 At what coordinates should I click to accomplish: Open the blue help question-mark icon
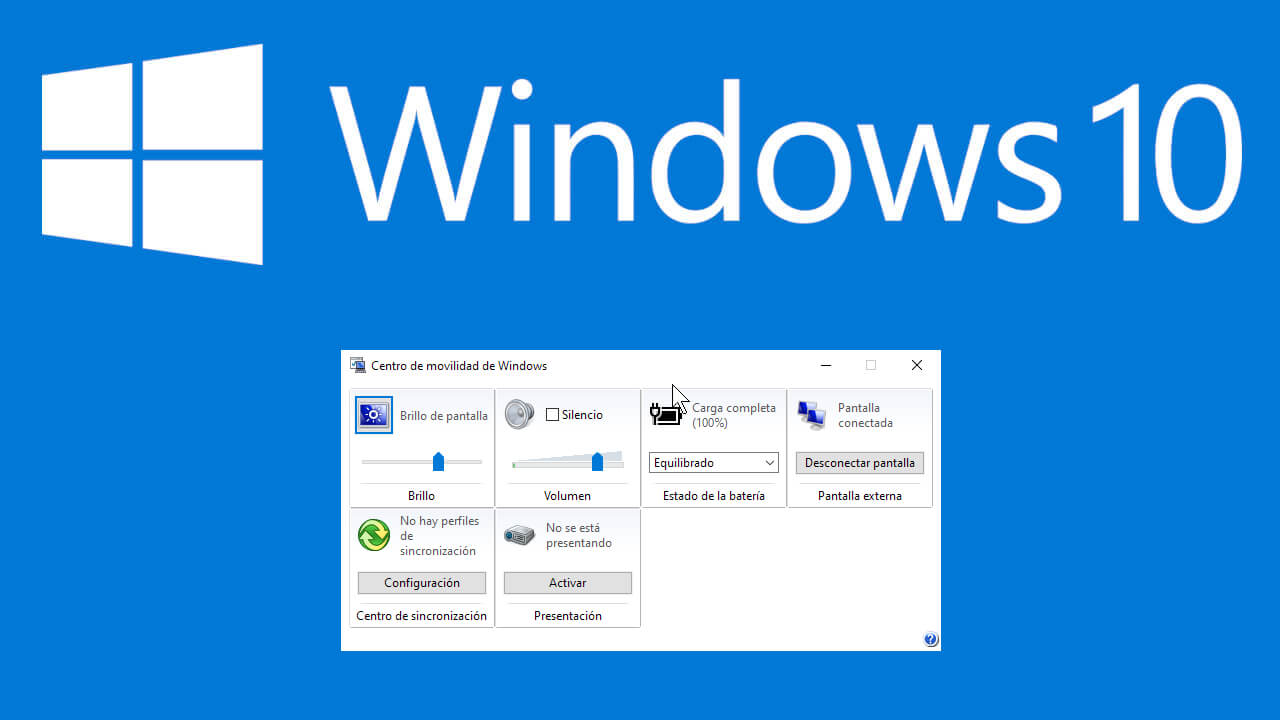[x=931, y=640]
